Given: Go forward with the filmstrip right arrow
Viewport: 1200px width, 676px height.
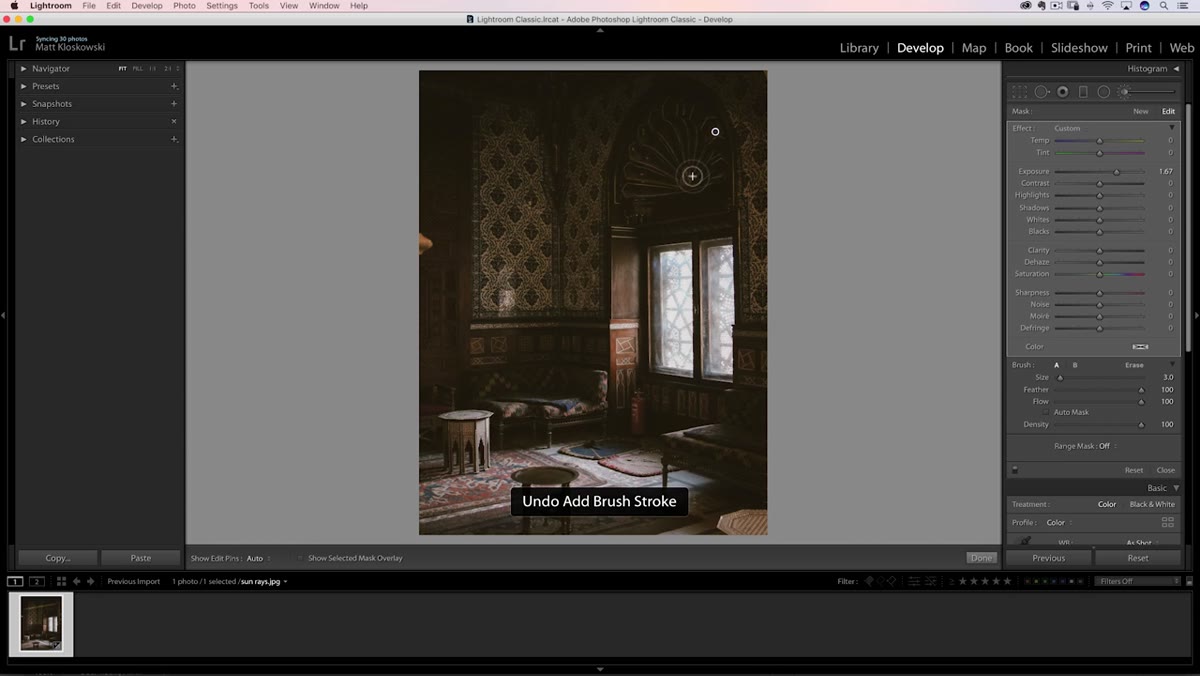Looking at the screenshot, I should (91, 581).
